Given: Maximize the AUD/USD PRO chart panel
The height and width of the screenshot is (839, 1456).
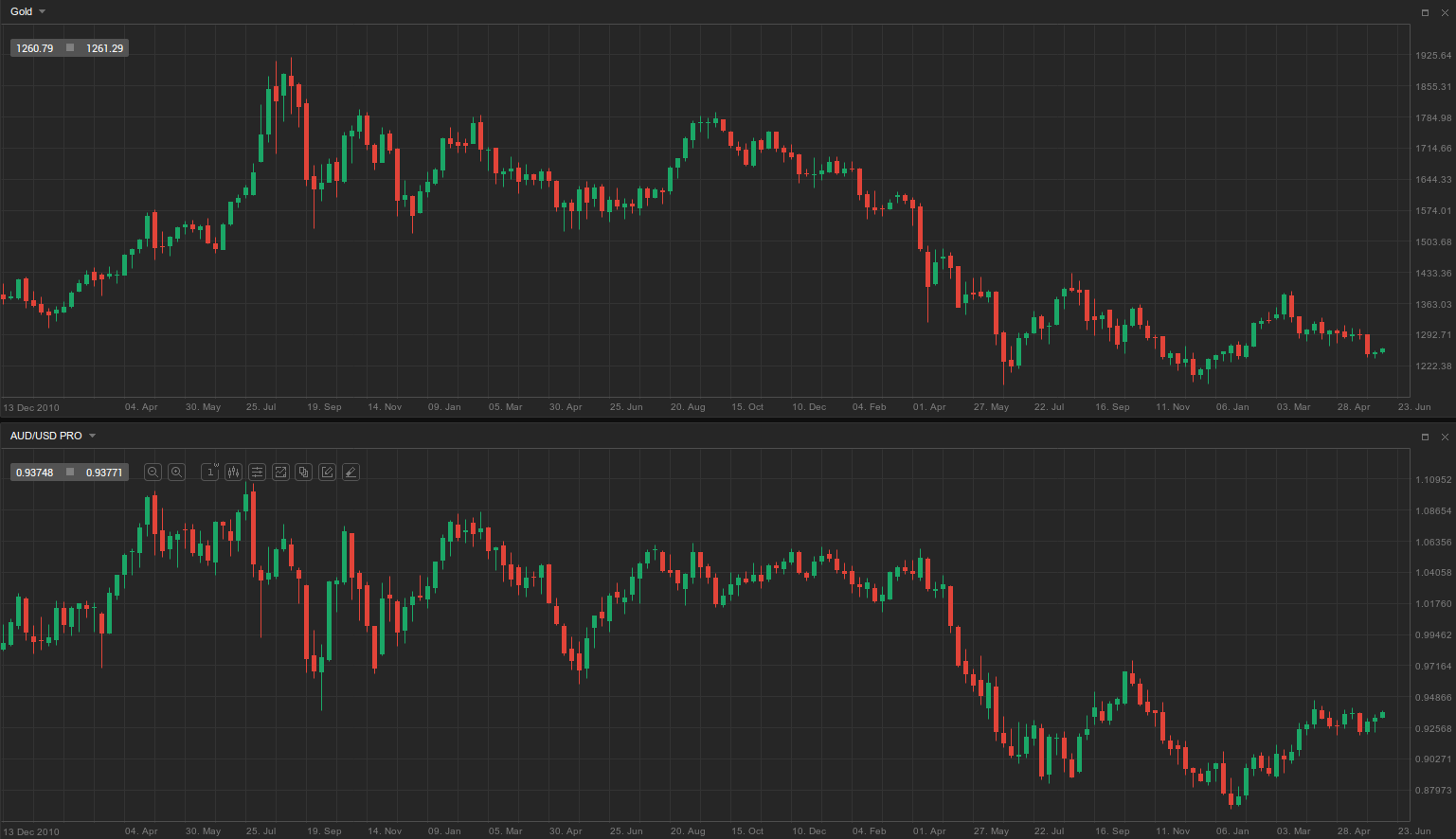Looking at the screenshot, I should [1425, 437].
